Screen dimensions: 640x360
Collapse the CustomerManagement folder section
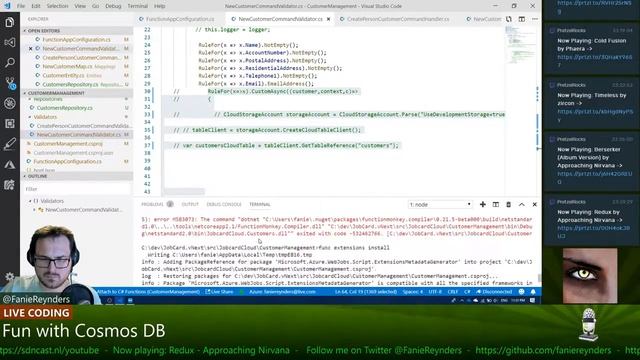(77, 93)
